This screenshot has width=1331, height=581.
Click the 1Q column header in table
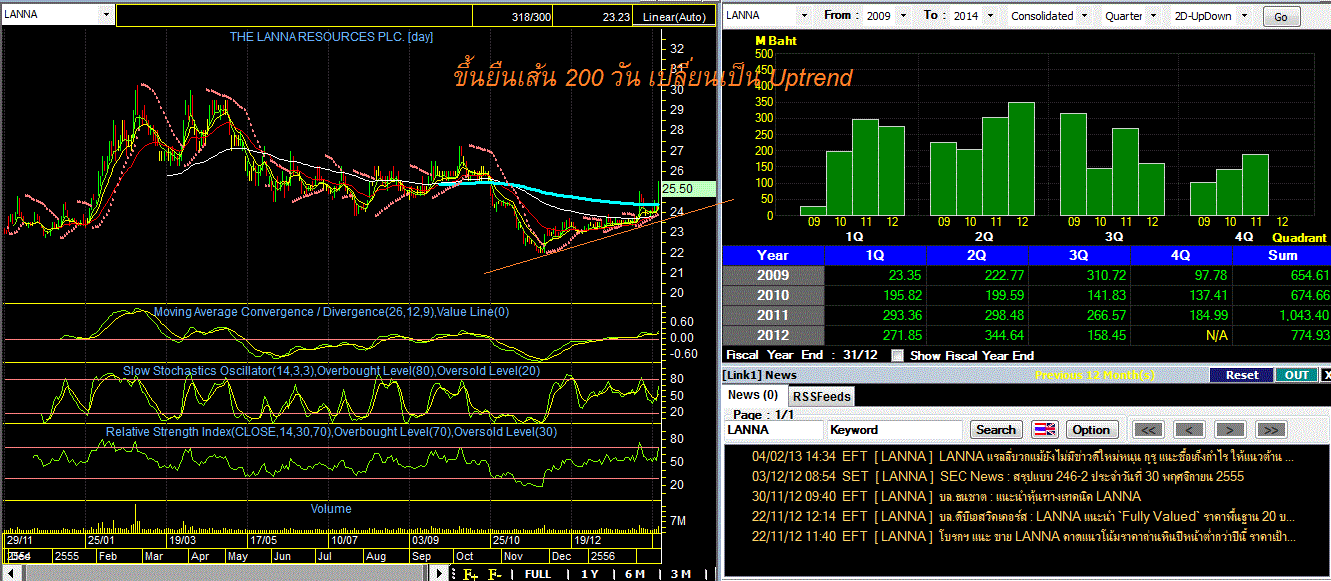tap(875, 255)
